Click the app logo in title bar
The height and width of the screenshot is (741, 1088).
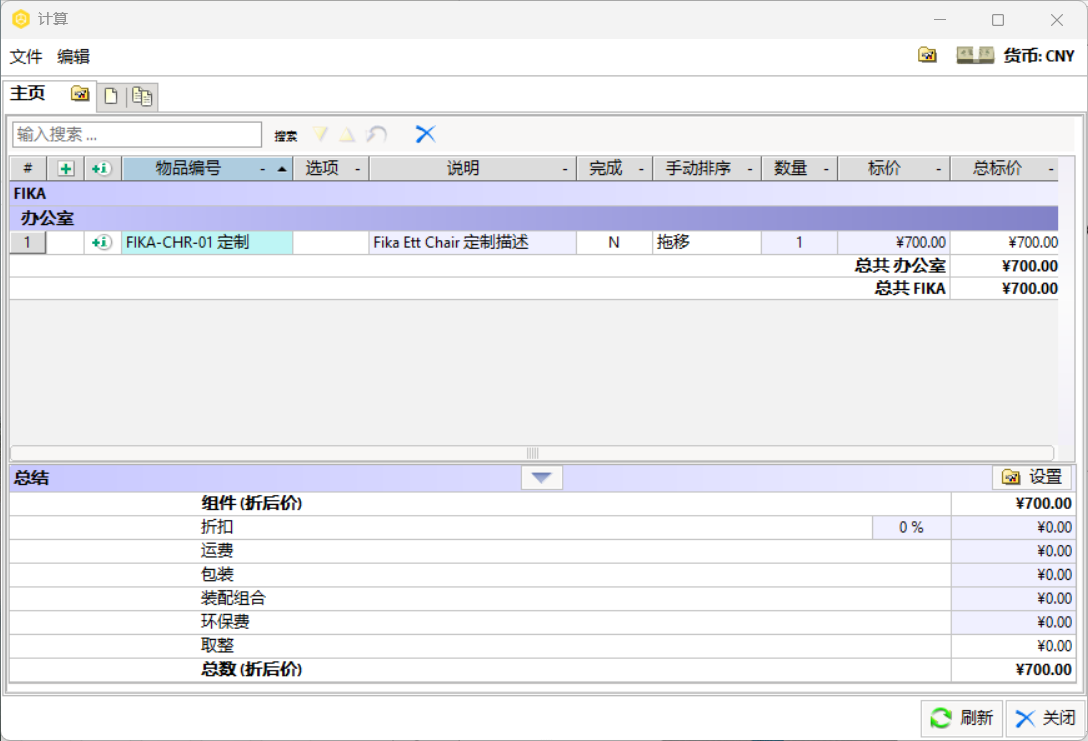pyautogui.click(x=21, y=19)
